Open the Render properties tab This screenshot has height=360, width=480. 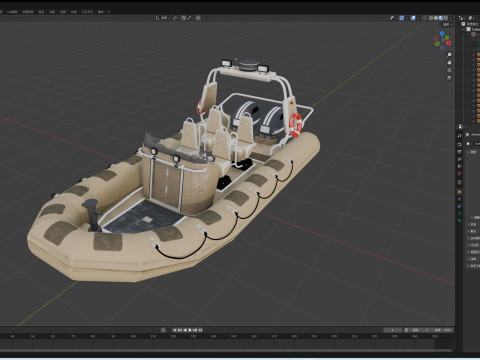(x=459, y=144)
